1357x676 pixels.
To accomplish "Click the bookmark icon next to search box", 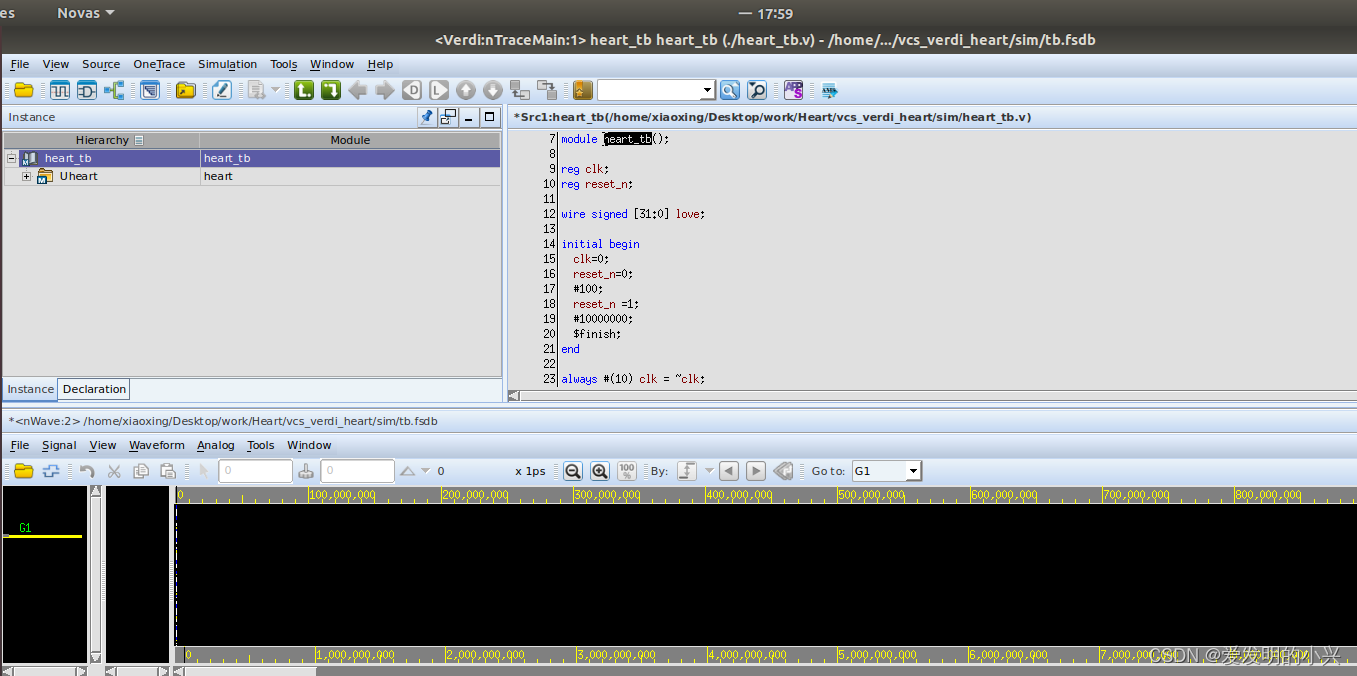I will [x=583, y=91].
